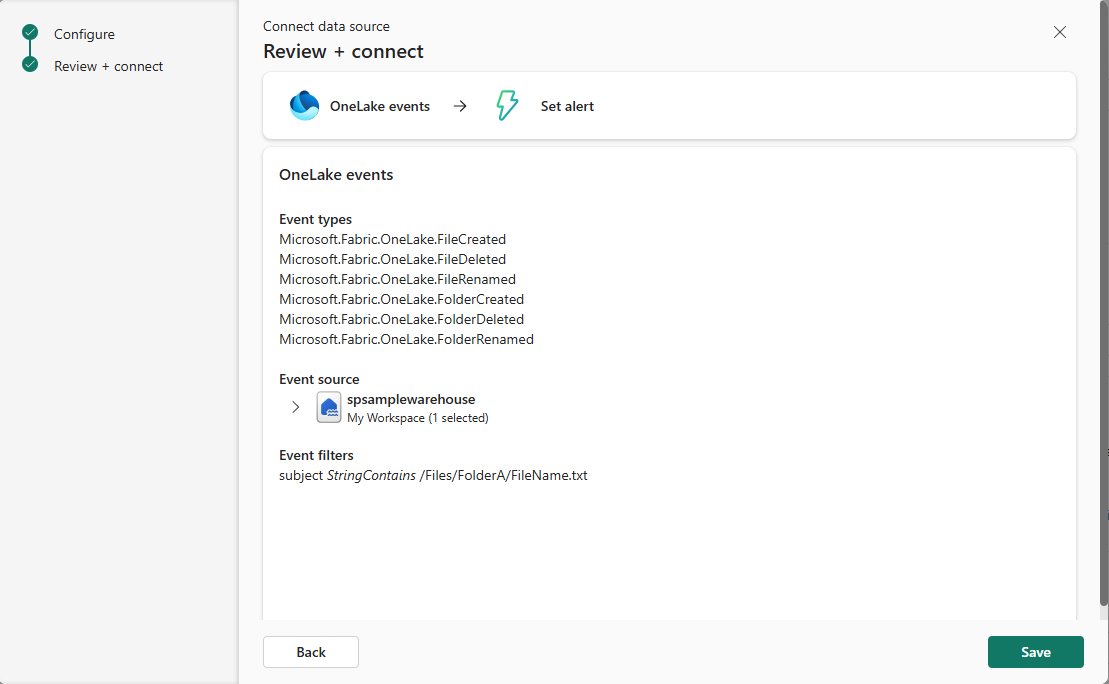Click the Connect data source subtitle
The width and height of the screenshot is (1109, 684).
point(326,26)
